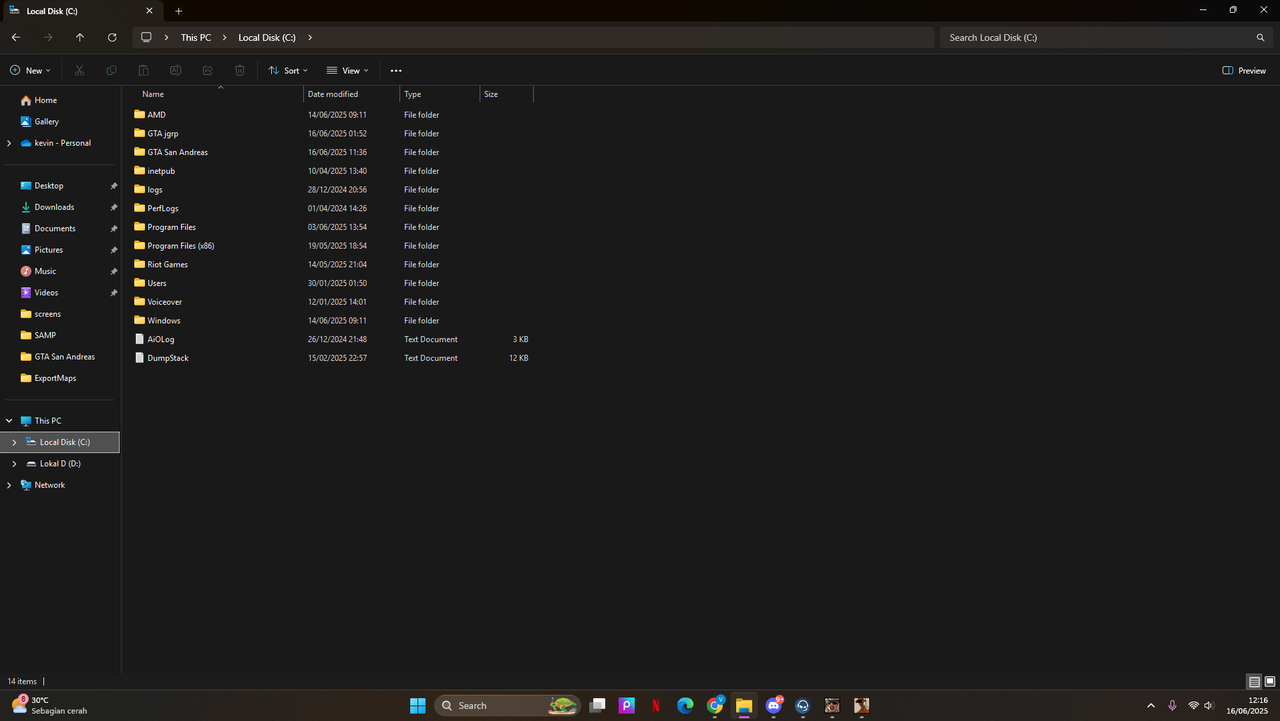Screen dimensions: 1280x721
Task: Switch to Details view layout icon
Action: click(x=1254, y=681)
